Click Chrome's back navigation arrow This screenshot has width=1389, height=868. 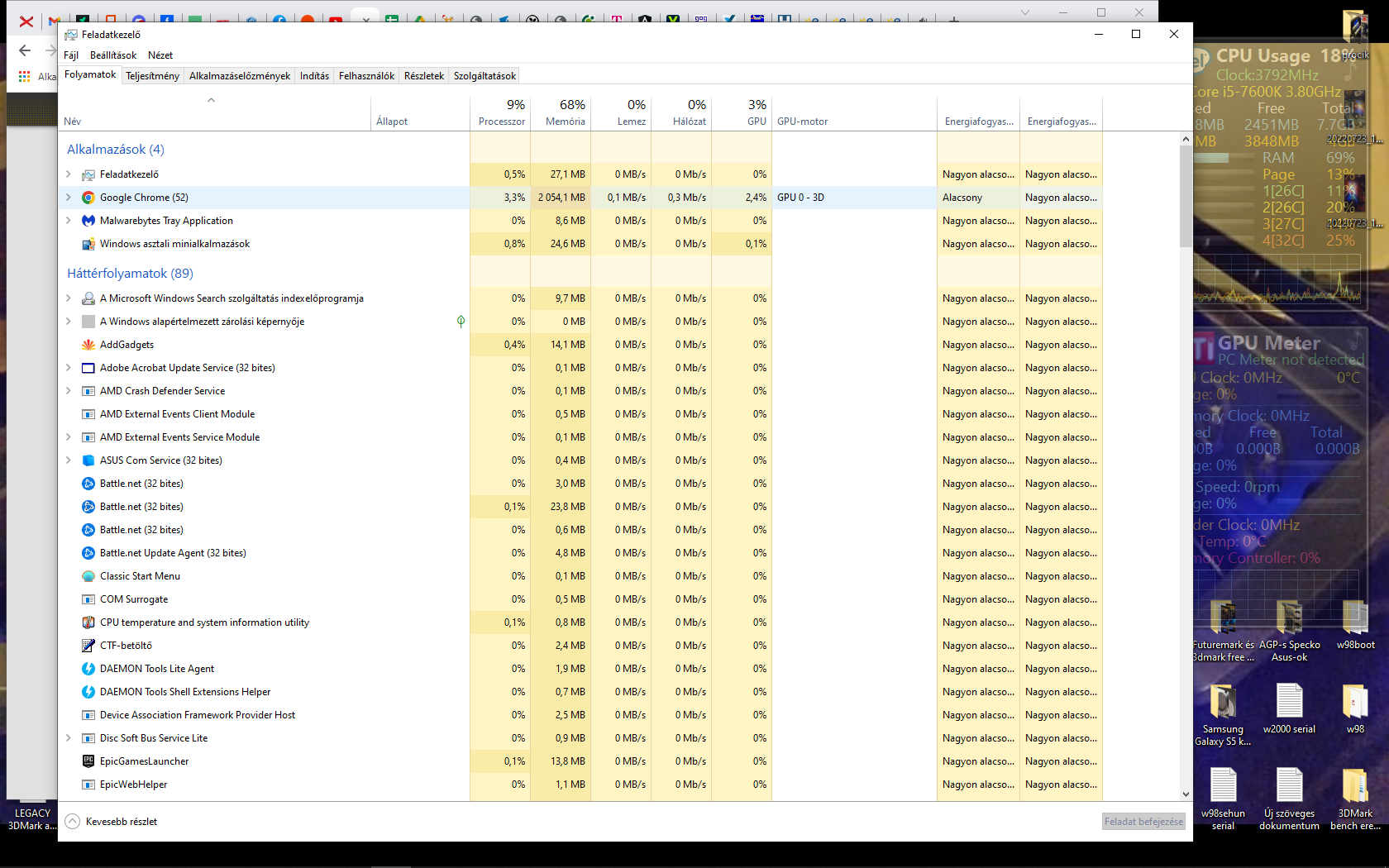click(25, 50)
